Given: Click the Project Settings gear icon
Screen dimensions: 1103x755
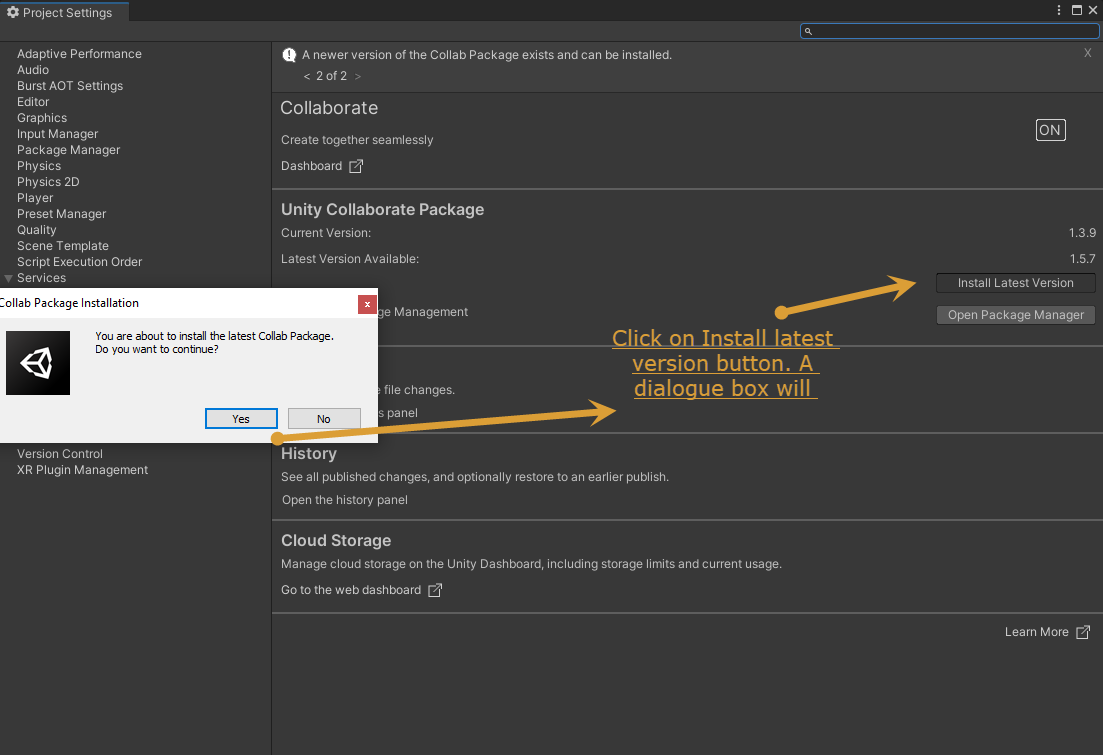Looking at the screenshot, I should coord(13,12).
